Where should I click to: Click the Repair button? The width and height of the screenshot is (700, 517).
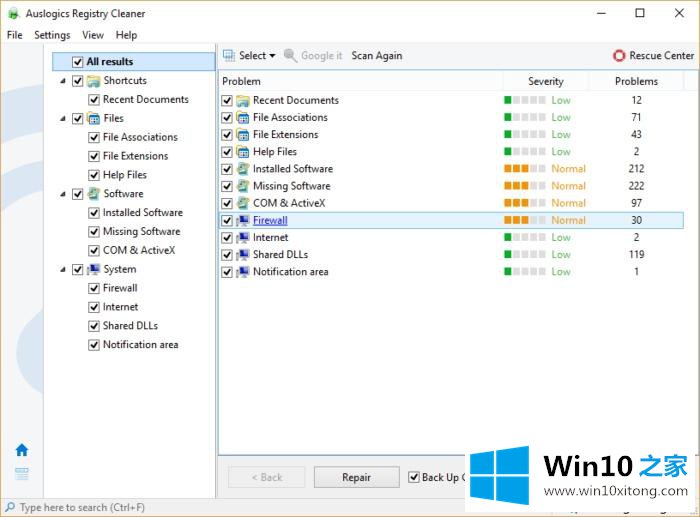pyautogui.click(x=356, y=477)
